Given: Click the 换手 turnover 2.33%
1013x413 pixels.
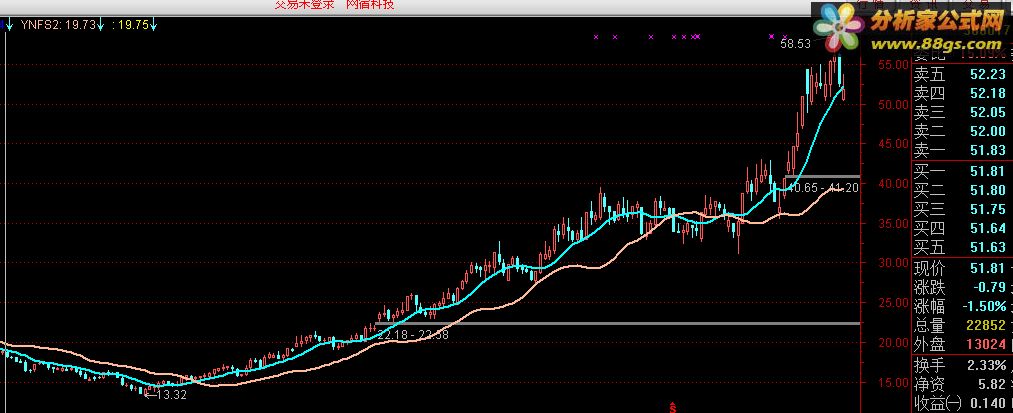Looking at the screenshot, I should point(987,365).
